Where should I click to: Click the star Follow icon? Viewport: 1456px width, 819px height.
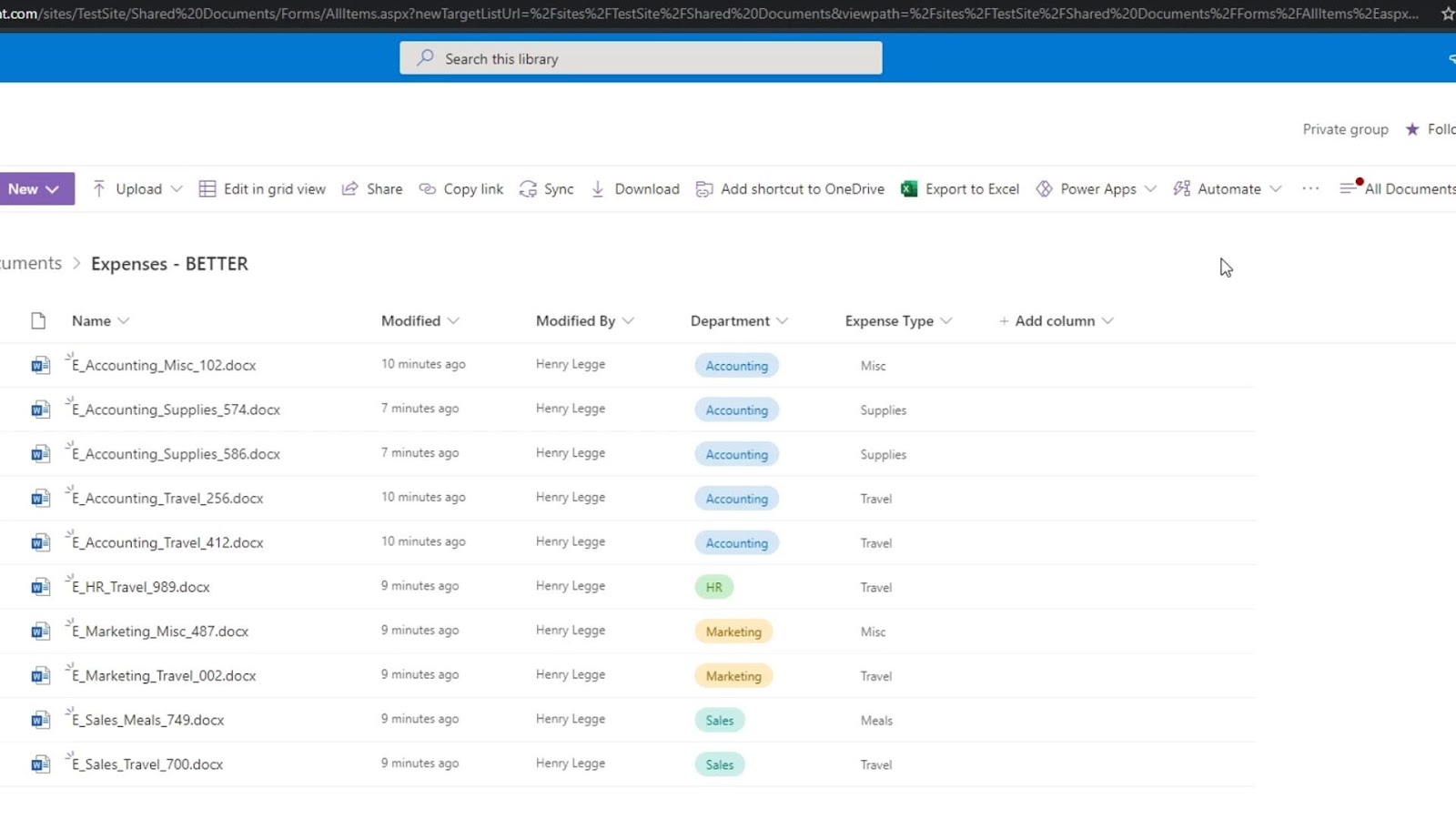(x=1412, y=129)
